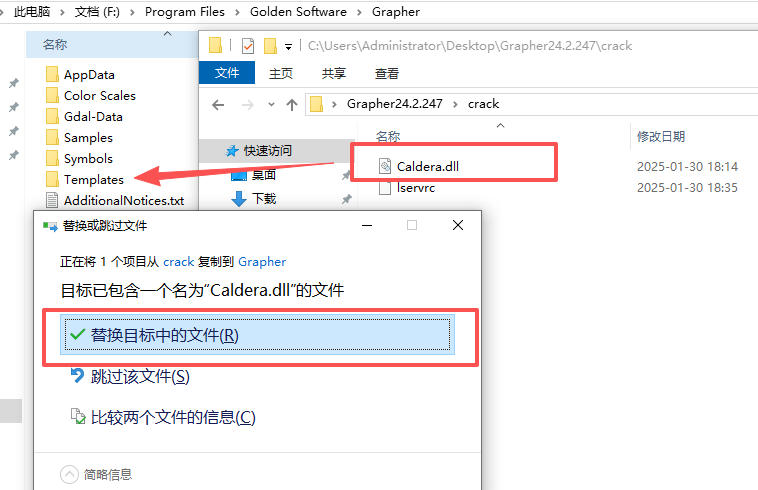The width and height of the screenshot is (758, 490).
Task: Sort by 修改日期 column
Action: [661, 136]
